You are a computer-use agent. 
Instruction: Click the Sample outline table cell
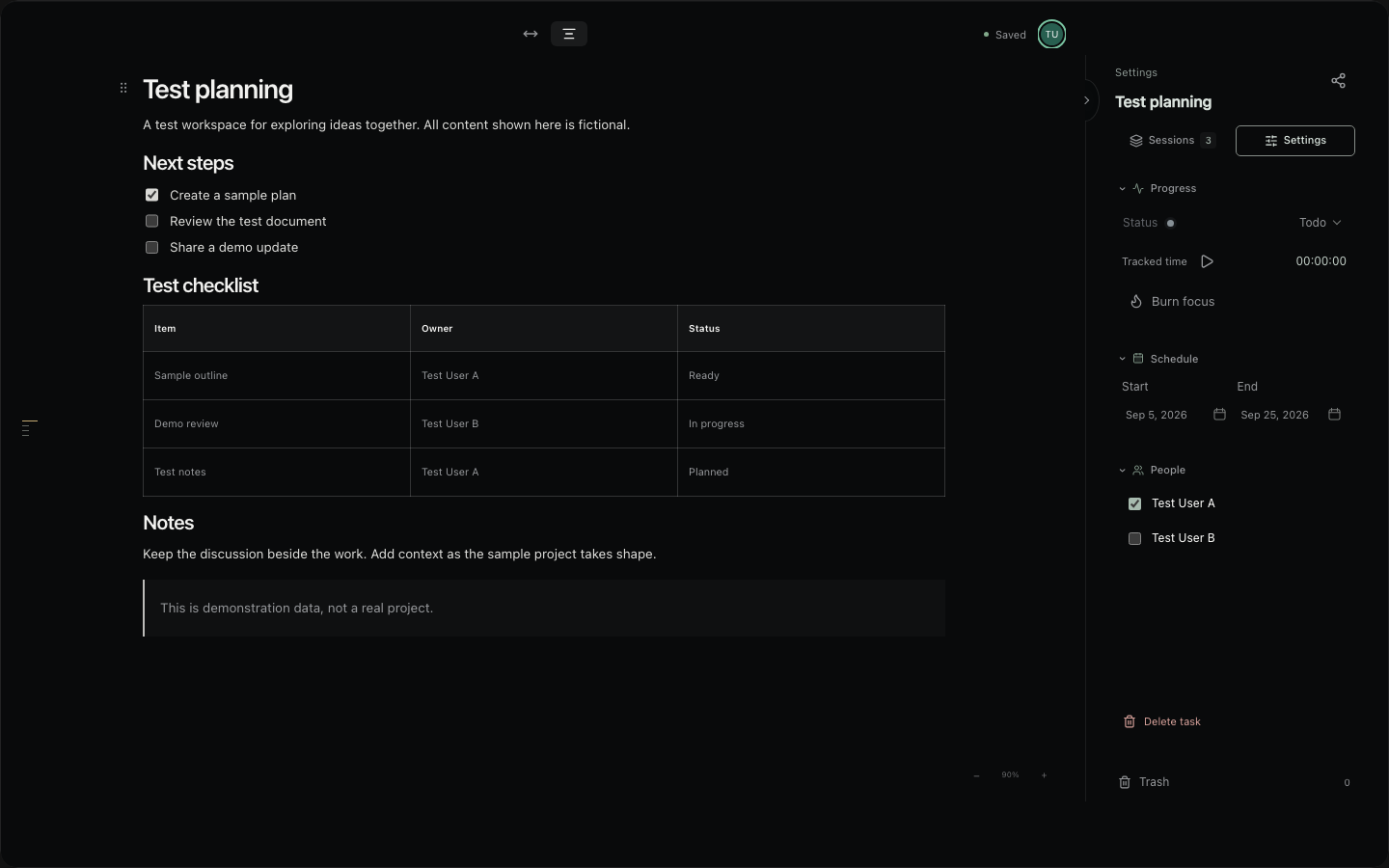(x=277, y=376)
